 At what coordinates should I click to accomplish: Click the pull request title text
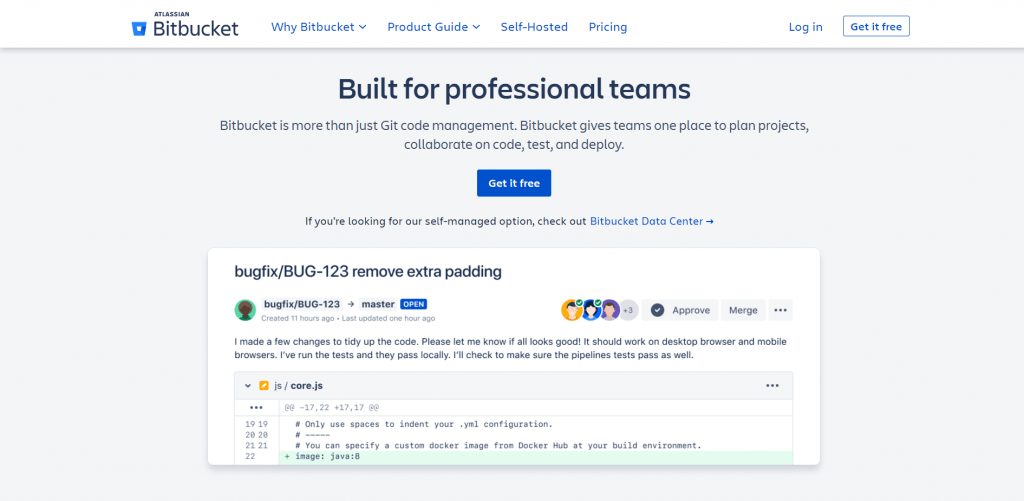(368, 272)
